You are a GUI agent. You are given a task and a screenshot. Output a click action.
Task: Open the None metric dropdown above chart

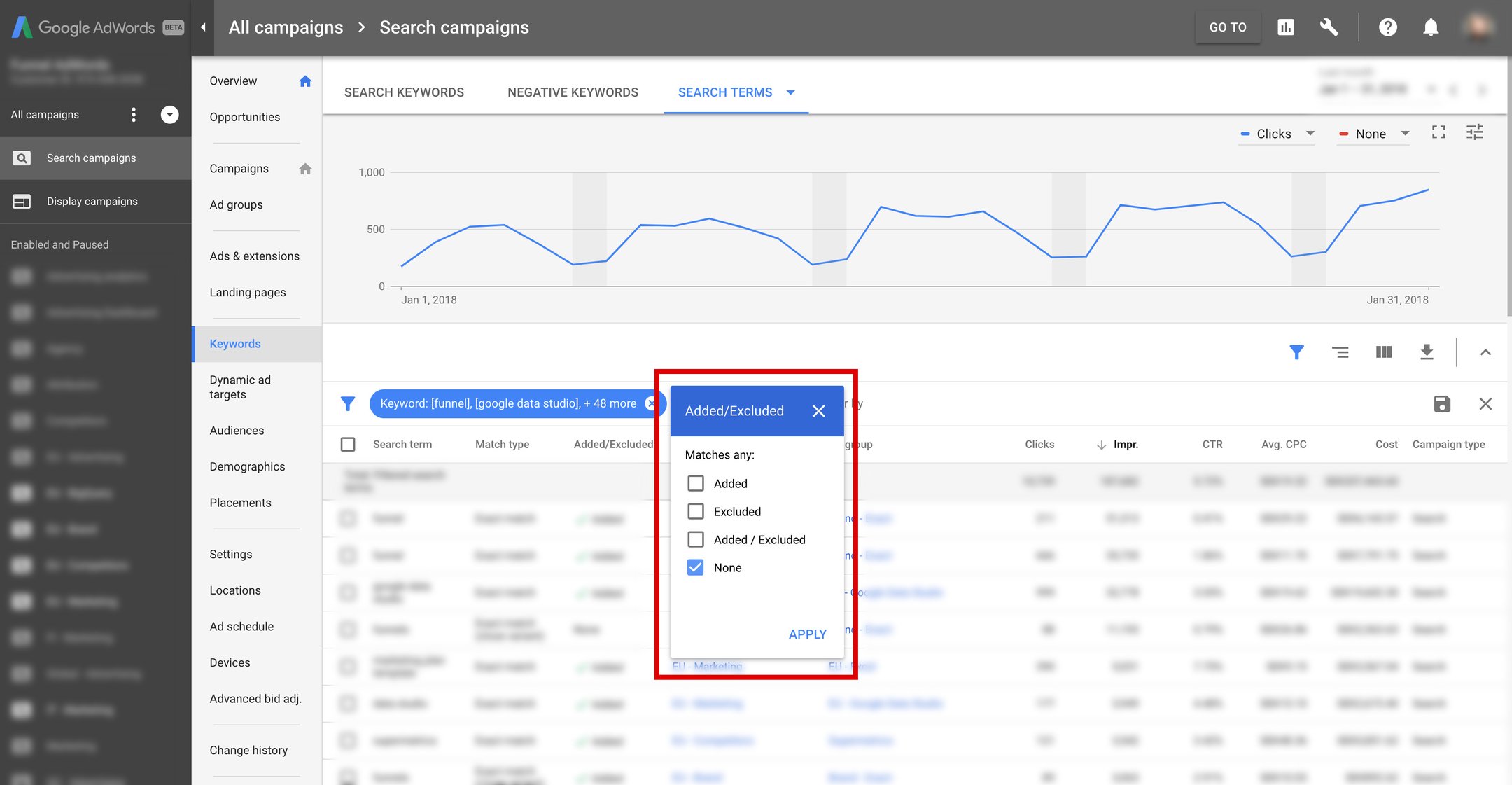point(1405,133)
